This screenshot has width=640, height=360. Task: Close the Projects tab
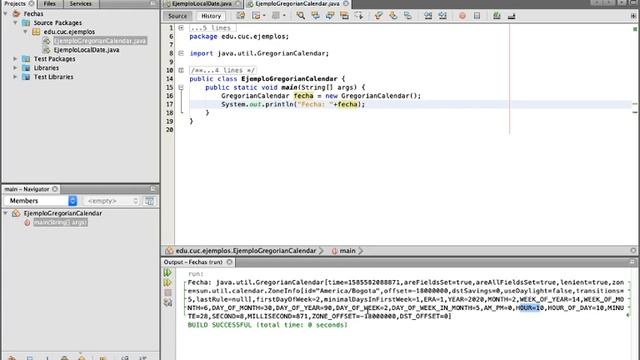click(31, 4)
